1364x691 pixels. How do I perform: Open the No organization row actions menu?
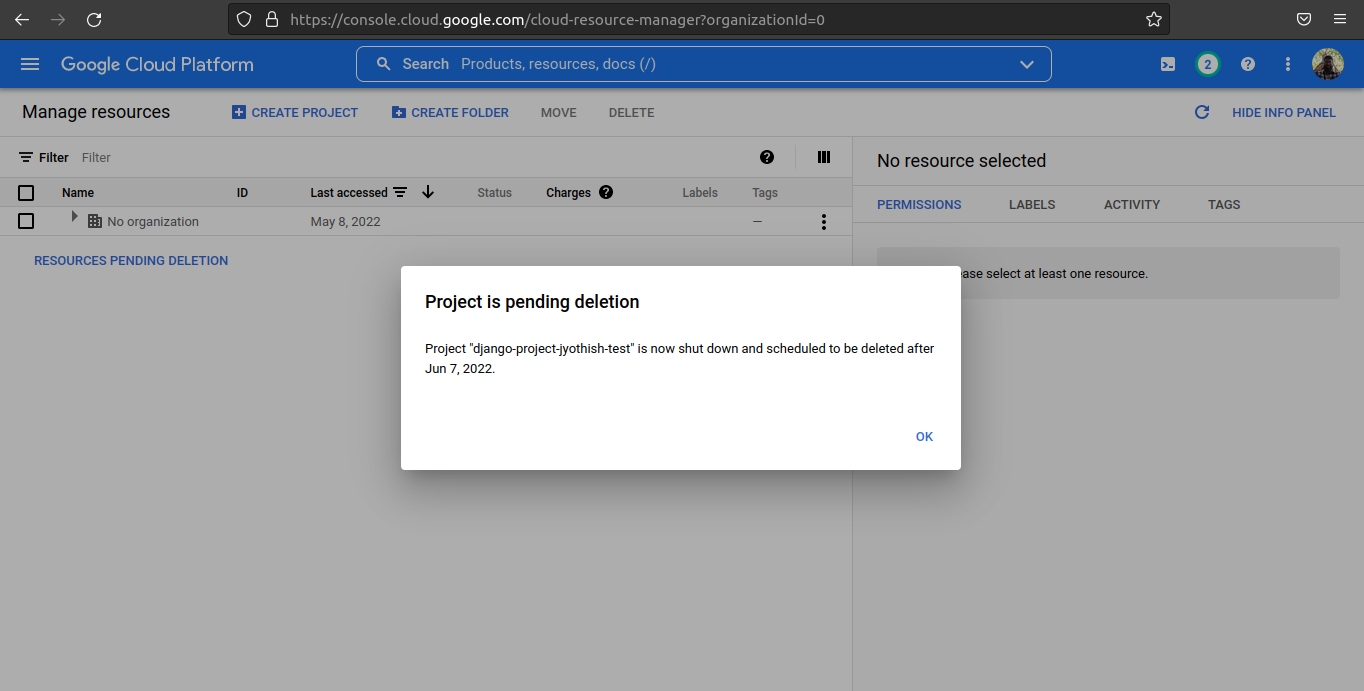coord(823,222)
